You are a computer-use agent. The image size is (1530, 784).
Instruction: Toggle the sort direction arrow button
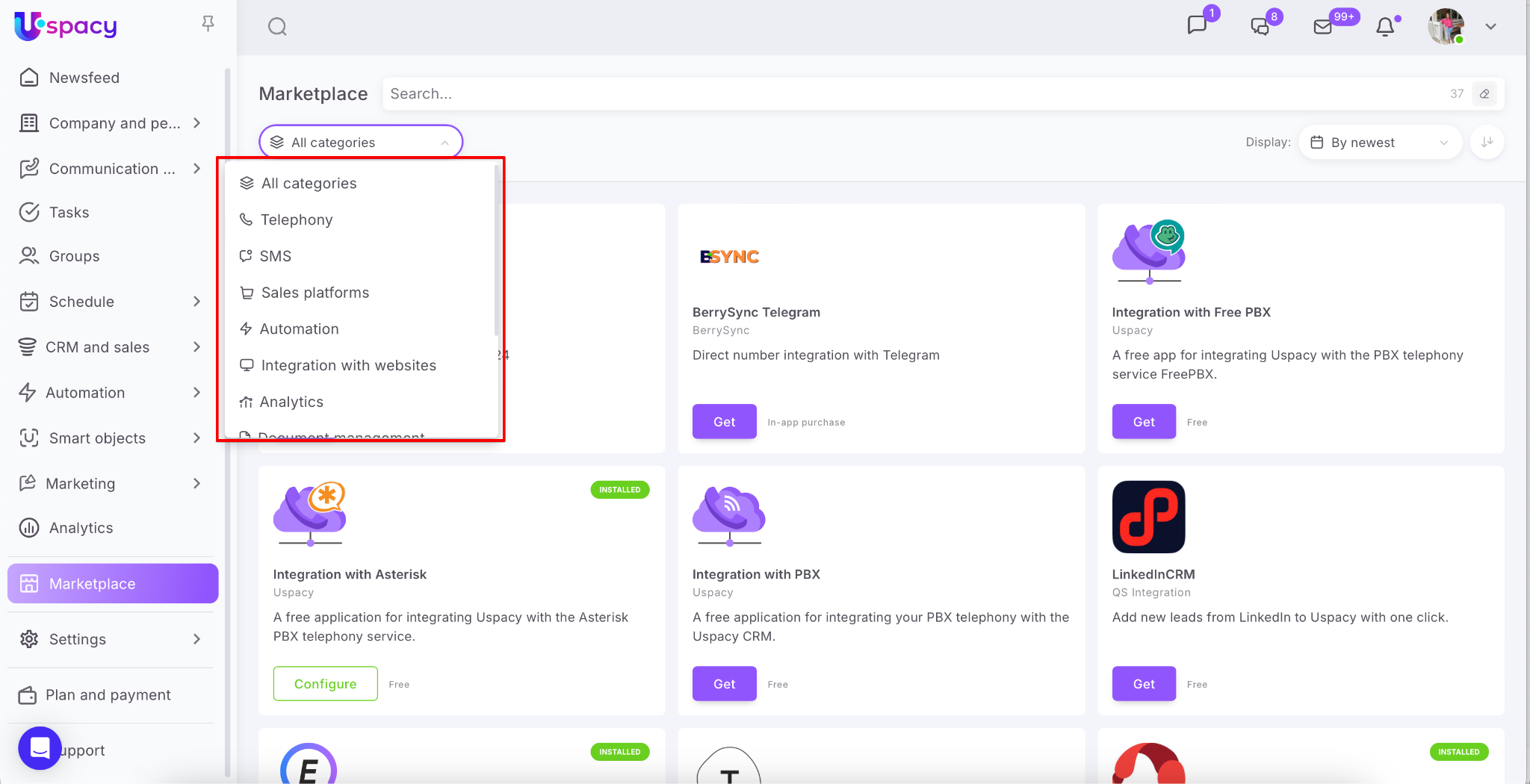click(1487, 142)
